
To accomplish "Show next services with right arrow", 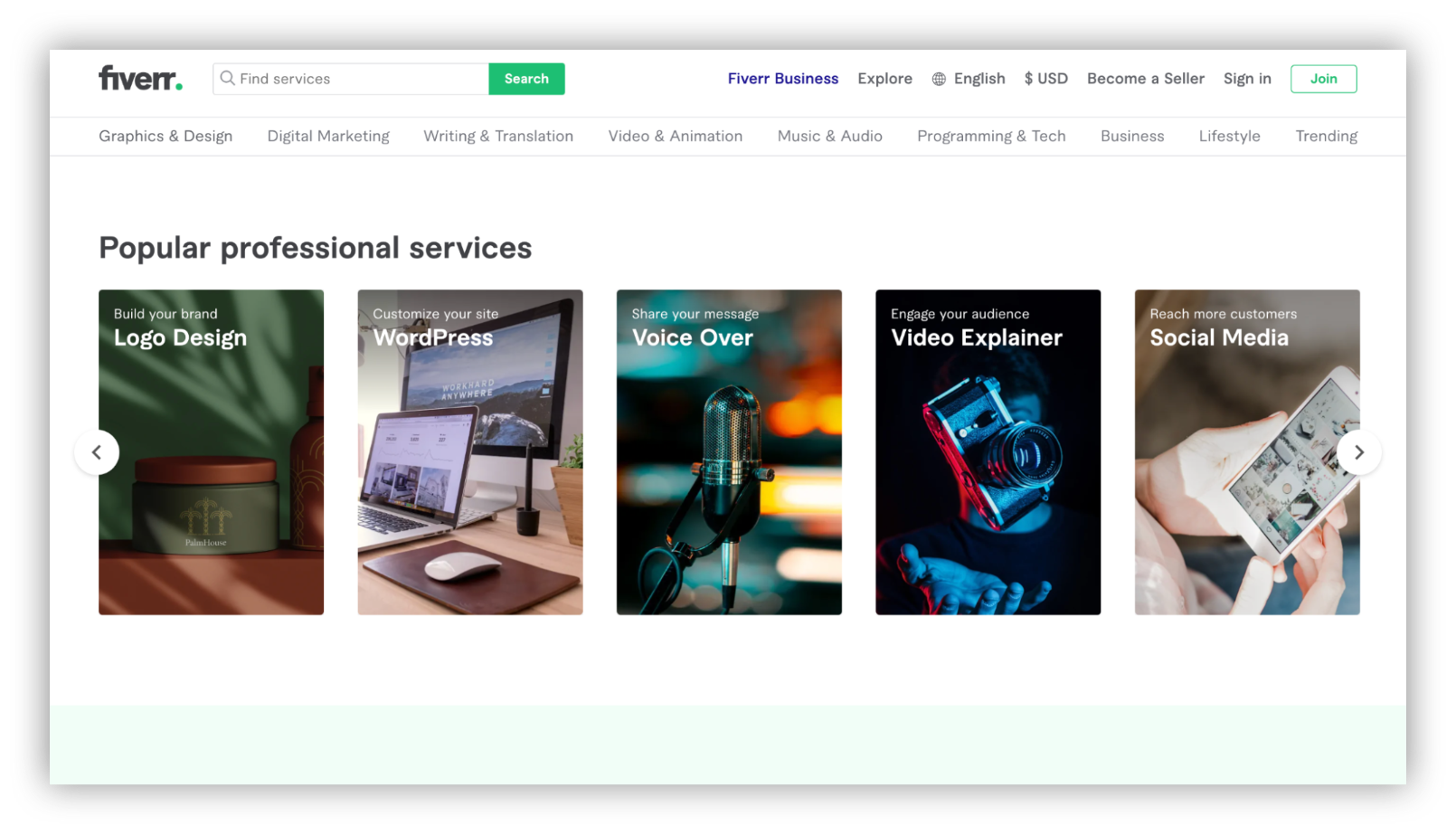I will coord(1359,452).
